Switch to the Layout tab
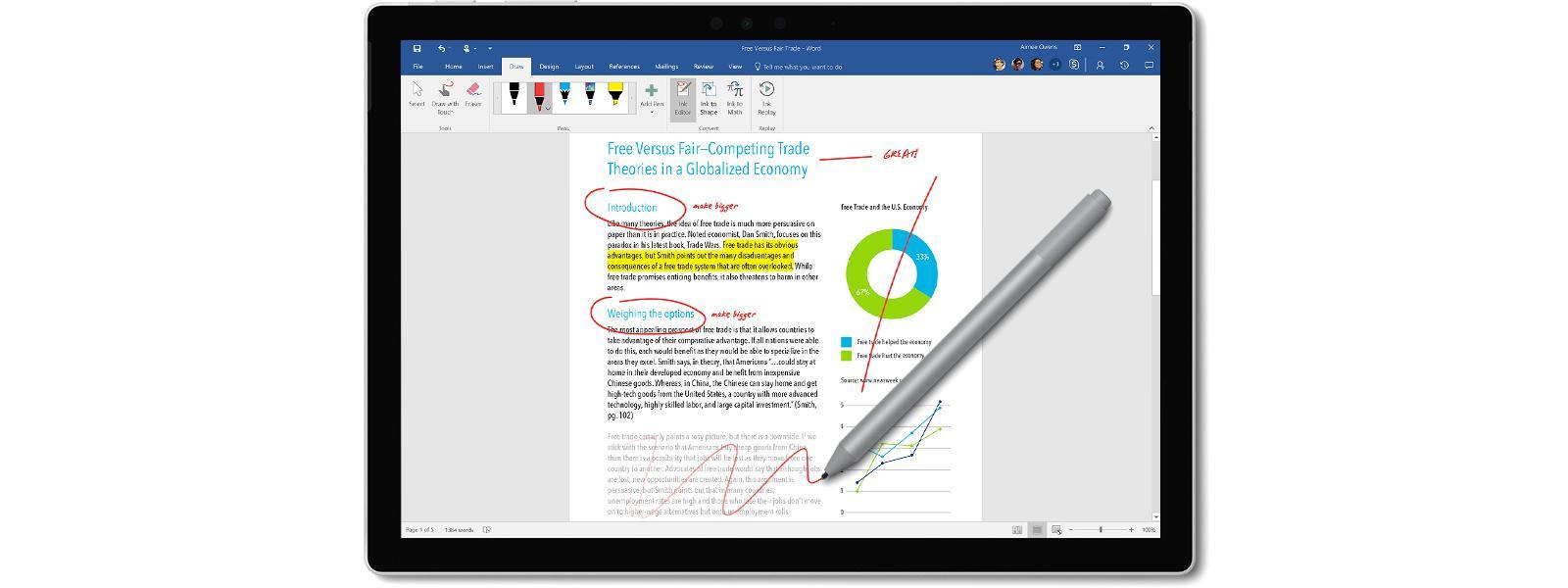 (584, 67)
